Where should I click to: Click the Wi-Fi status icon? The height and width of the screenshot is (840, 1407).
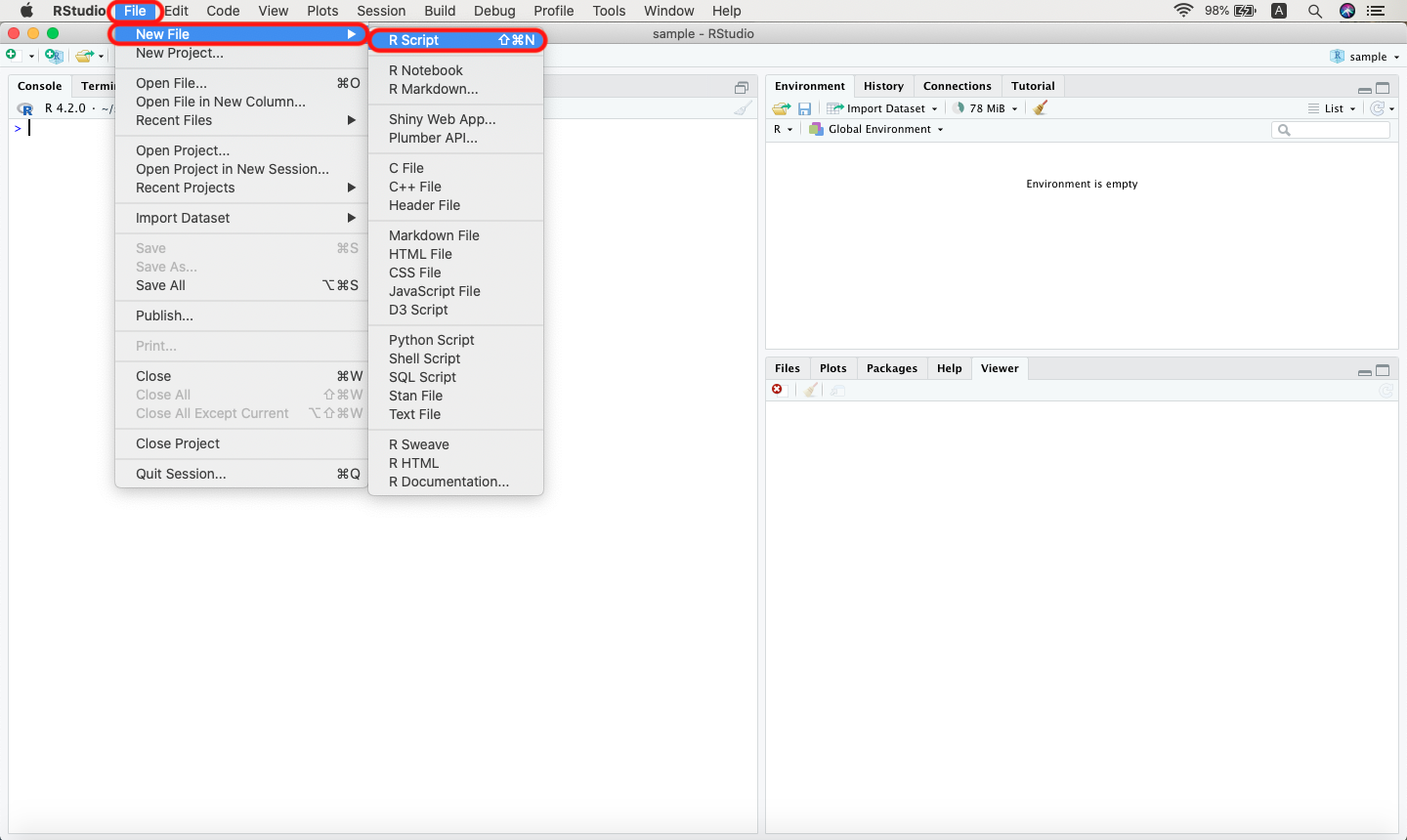click(x=1184, y=11)
